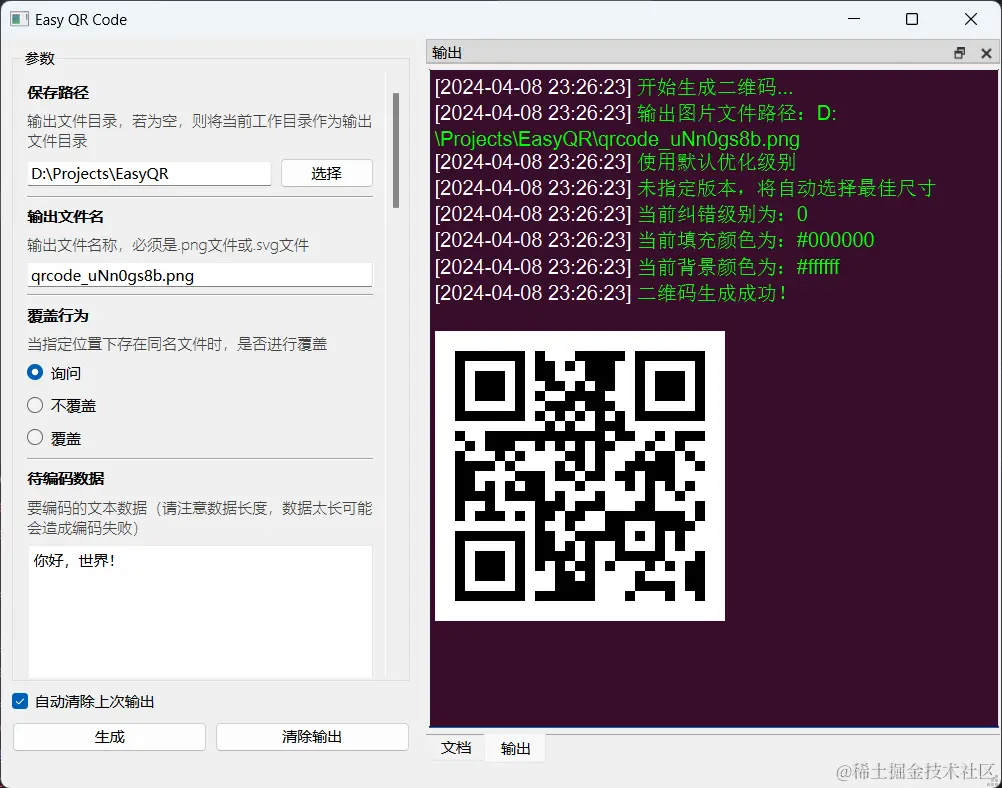Click the 清除输出 button
This screenshot has width=1002, height=788.
coord(312,737)
